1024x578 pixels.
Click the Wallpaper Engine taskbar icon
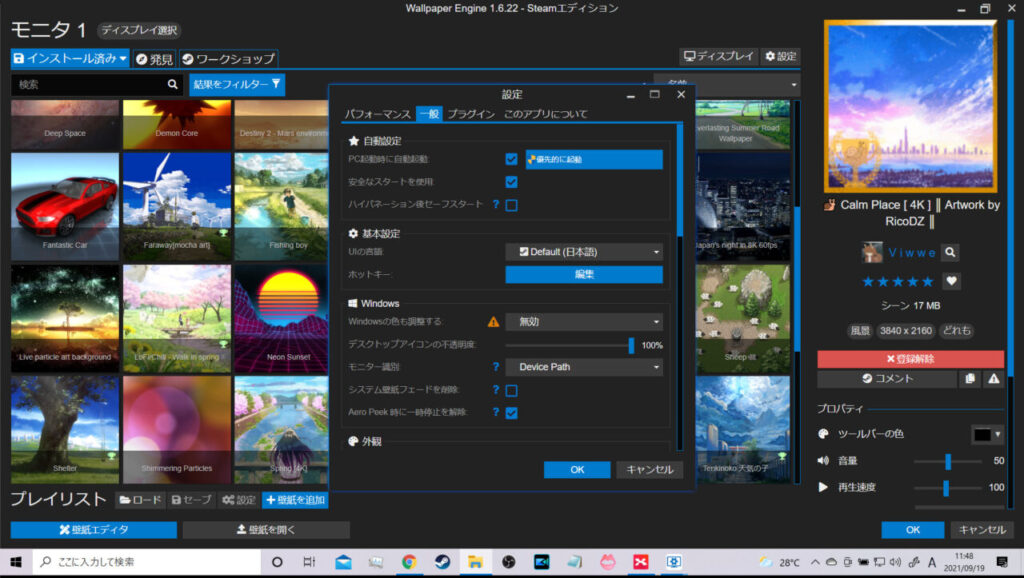tap(674, 562)
